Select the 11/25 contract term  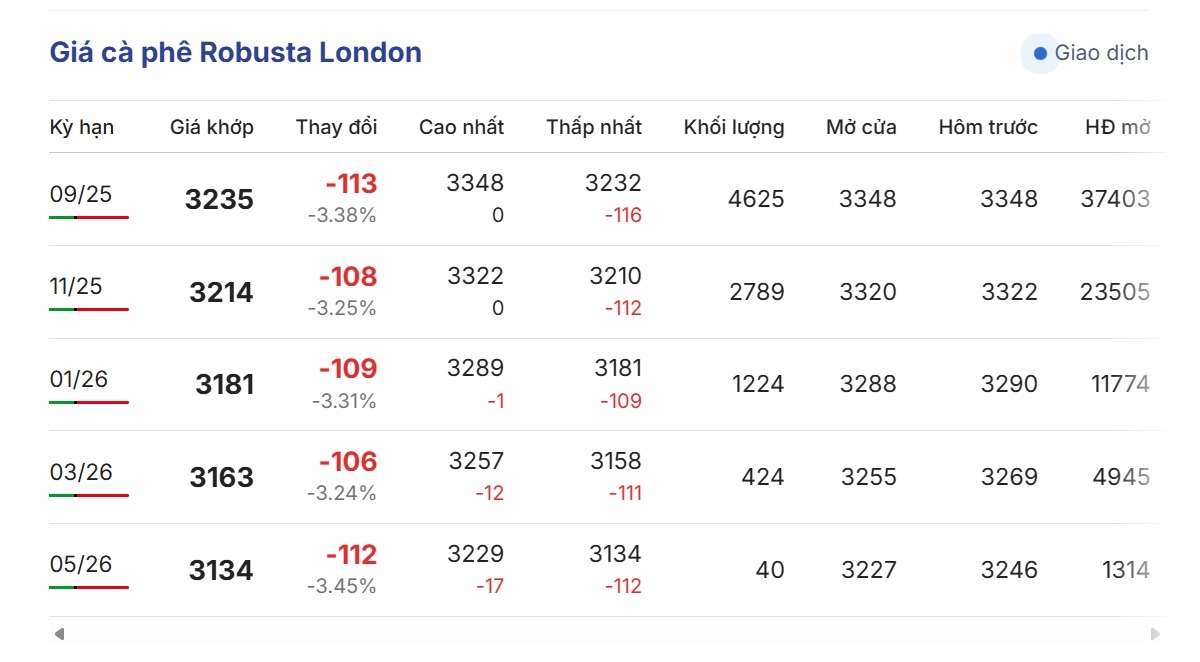[x=76, y=286]
